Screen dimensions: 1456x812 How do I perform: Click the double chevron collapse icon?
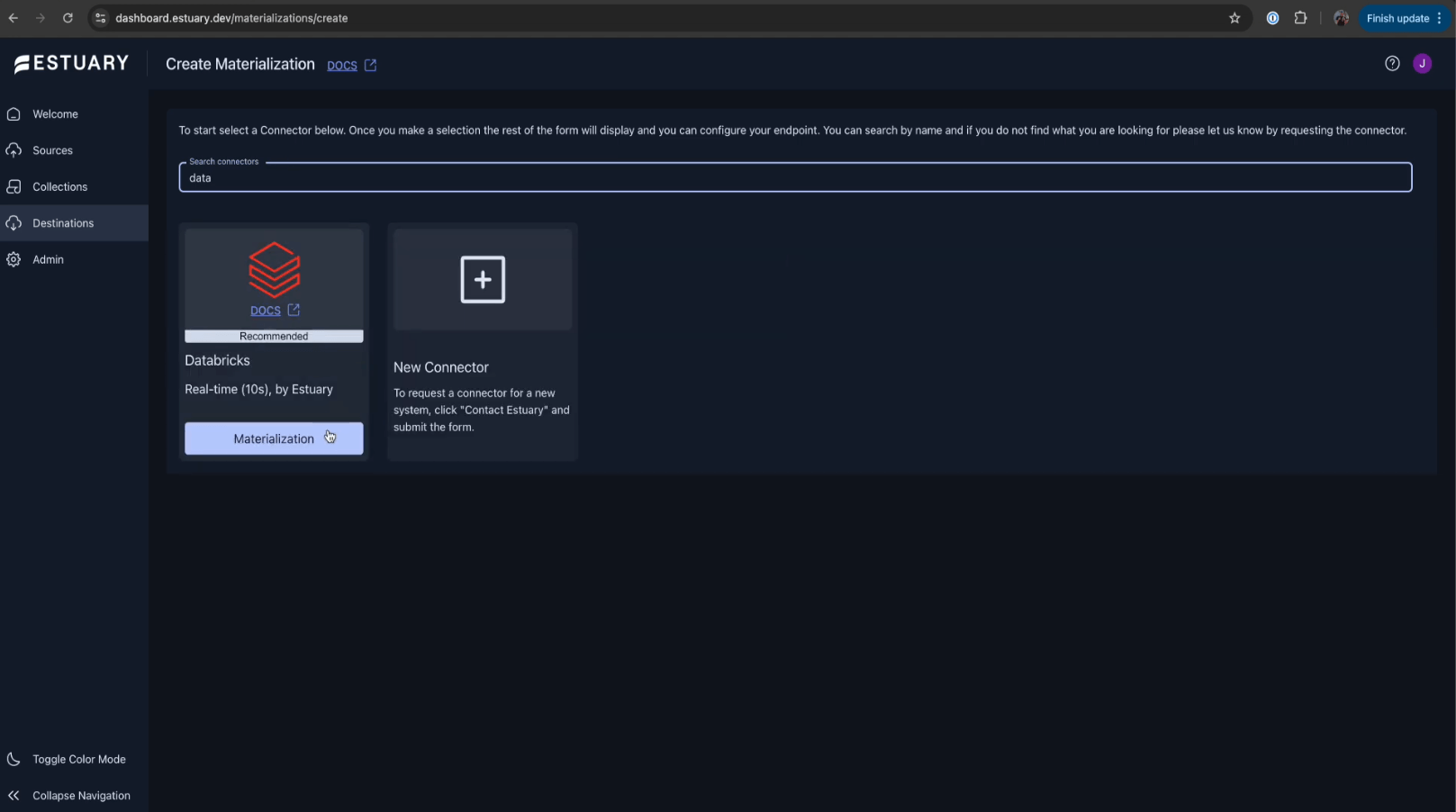pyautogui.click(x=14, y=796)
